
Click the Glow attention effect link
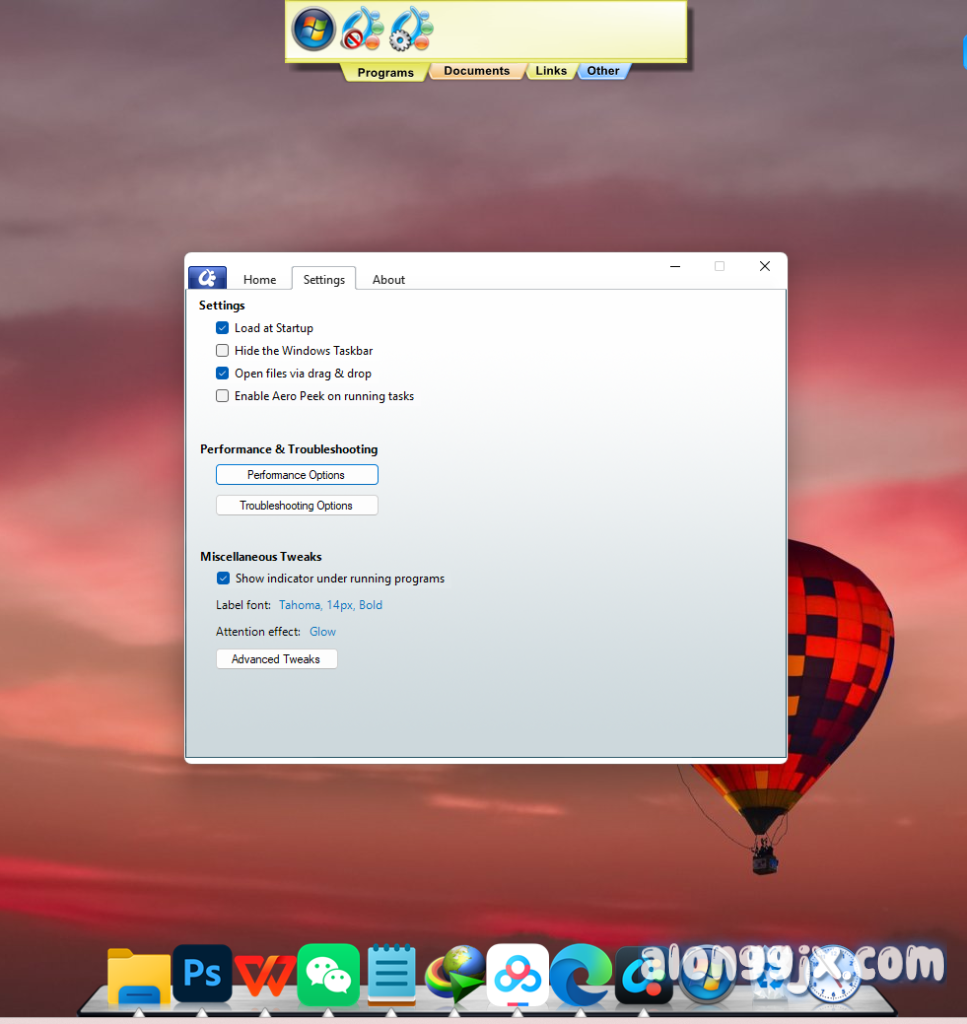[322, 632]
